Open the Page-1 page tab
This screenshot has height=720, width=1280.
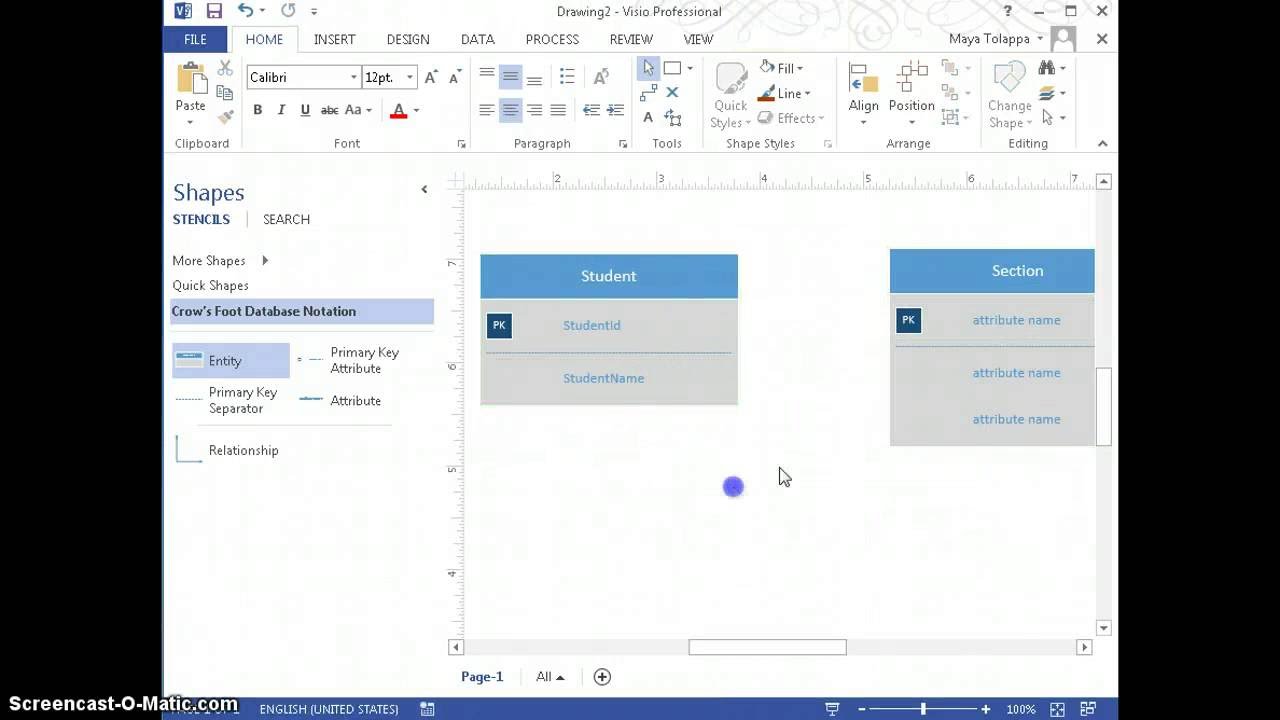(x=482, y=677)
